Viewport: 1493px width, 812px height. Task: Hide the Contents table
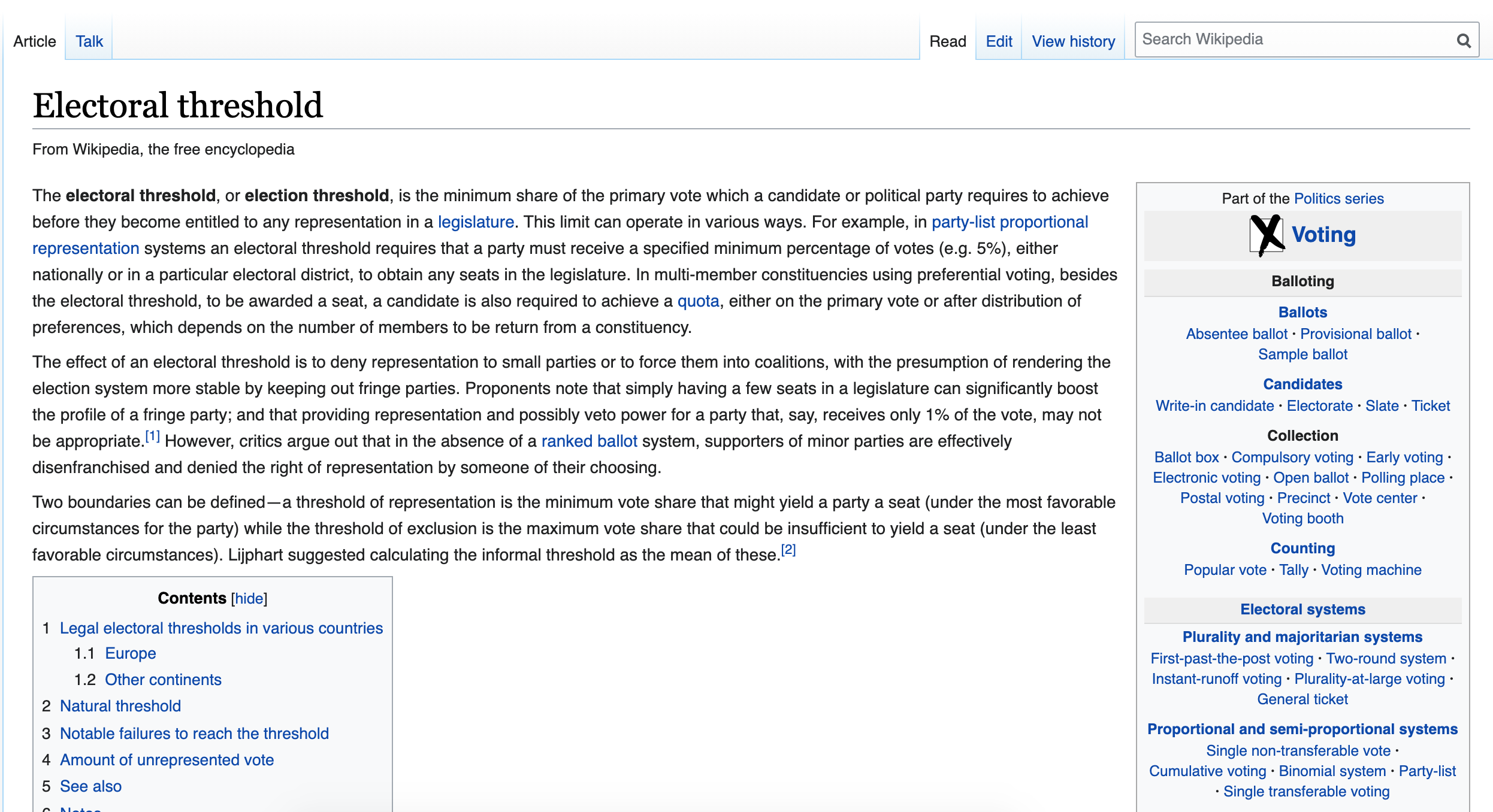coord(249,598)
